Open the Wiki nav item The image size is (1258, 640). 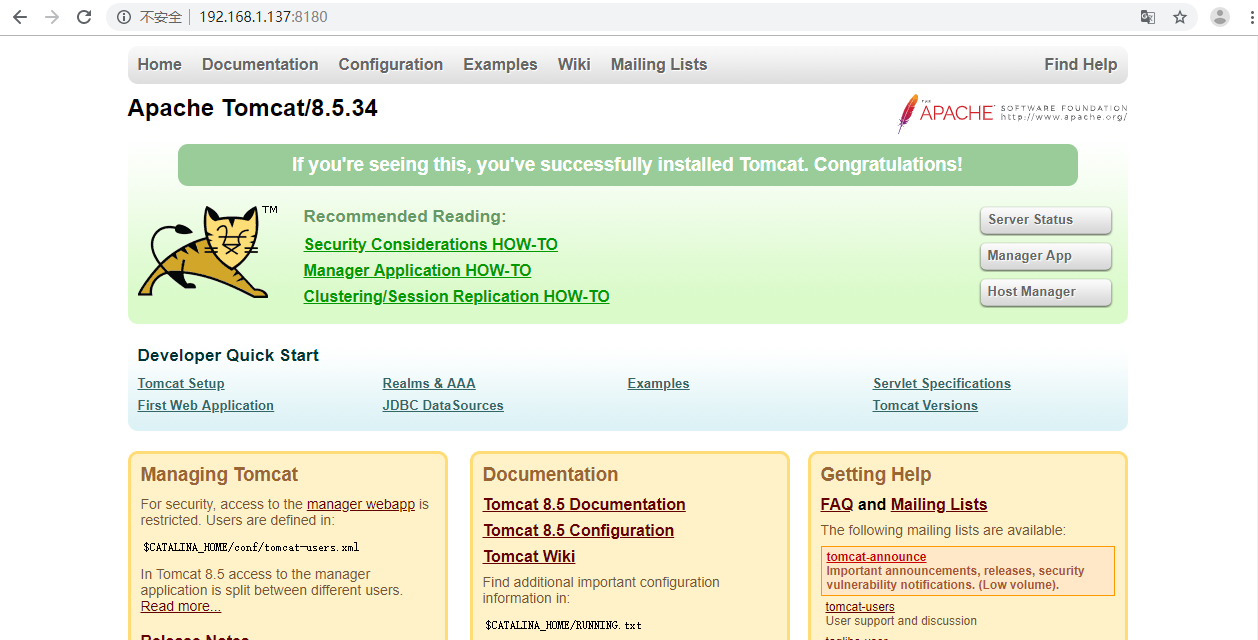(574, 64)
